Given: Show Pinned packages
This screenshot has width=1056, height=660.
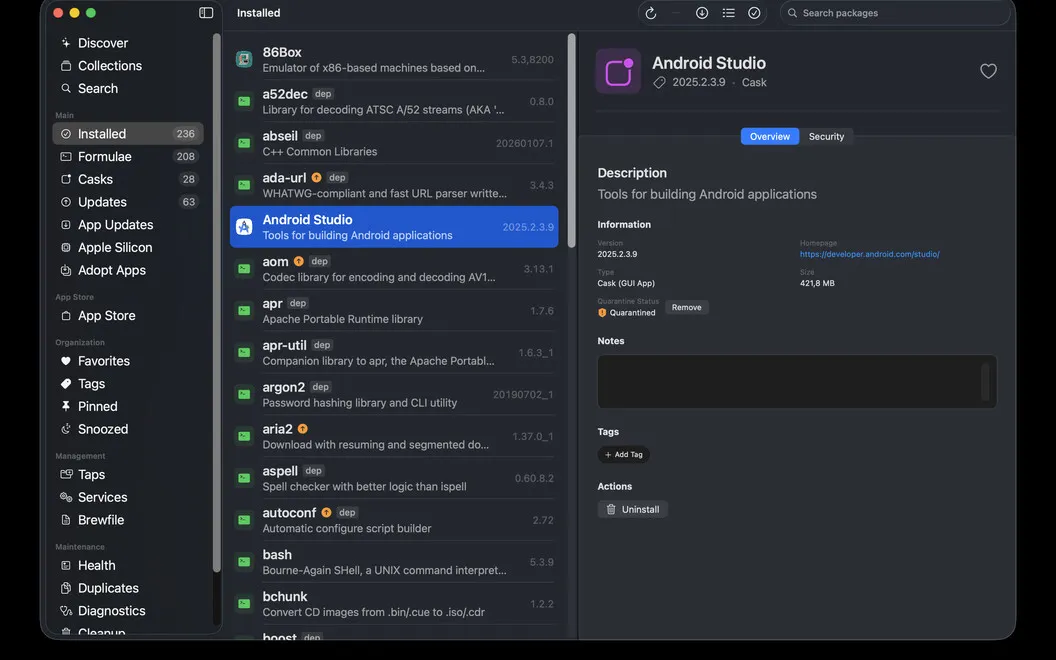Looking at the screenshot, I should pyautogui.click(x=128, y=407).
